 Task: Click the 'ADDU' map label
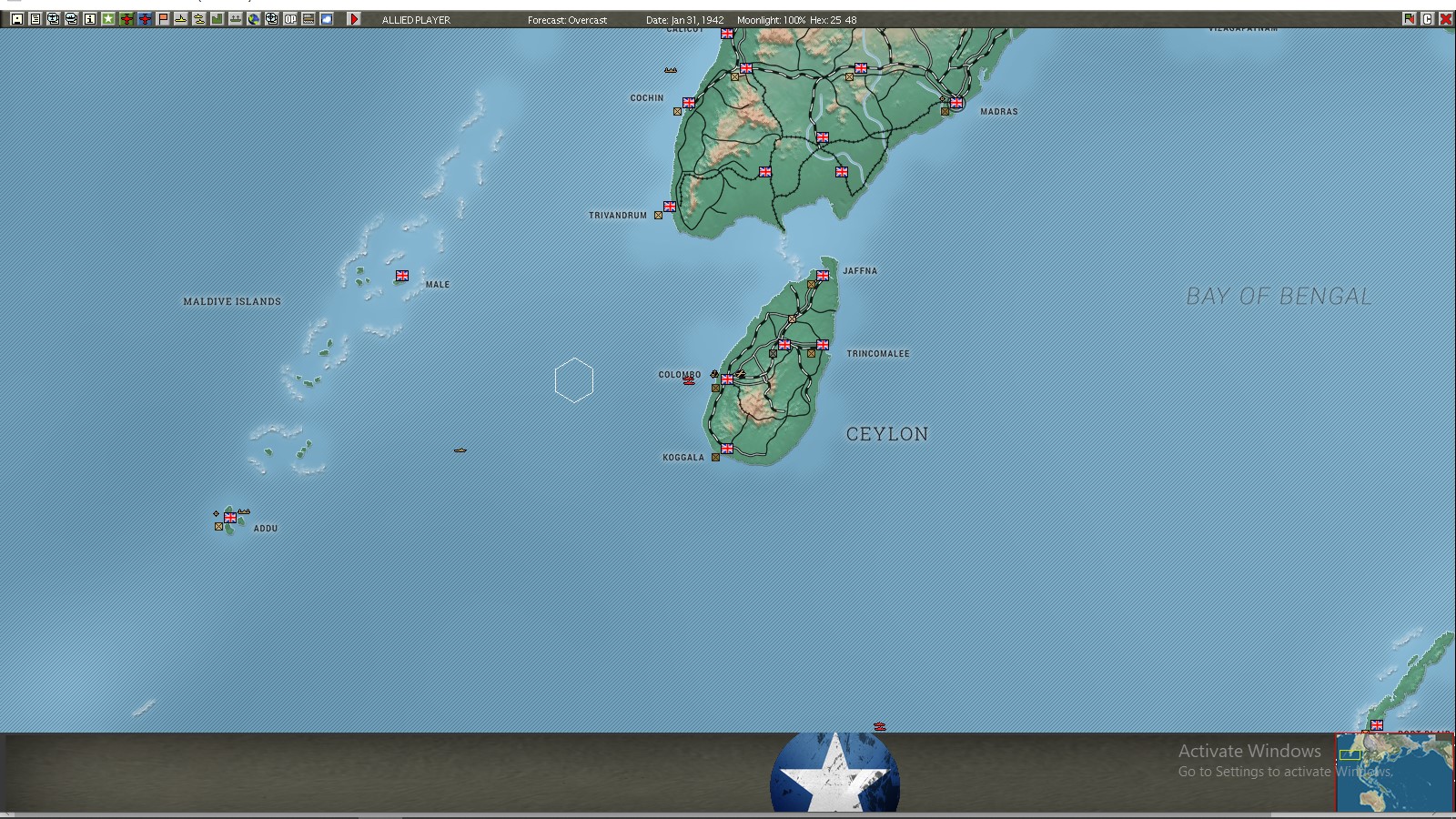point(266,529)
